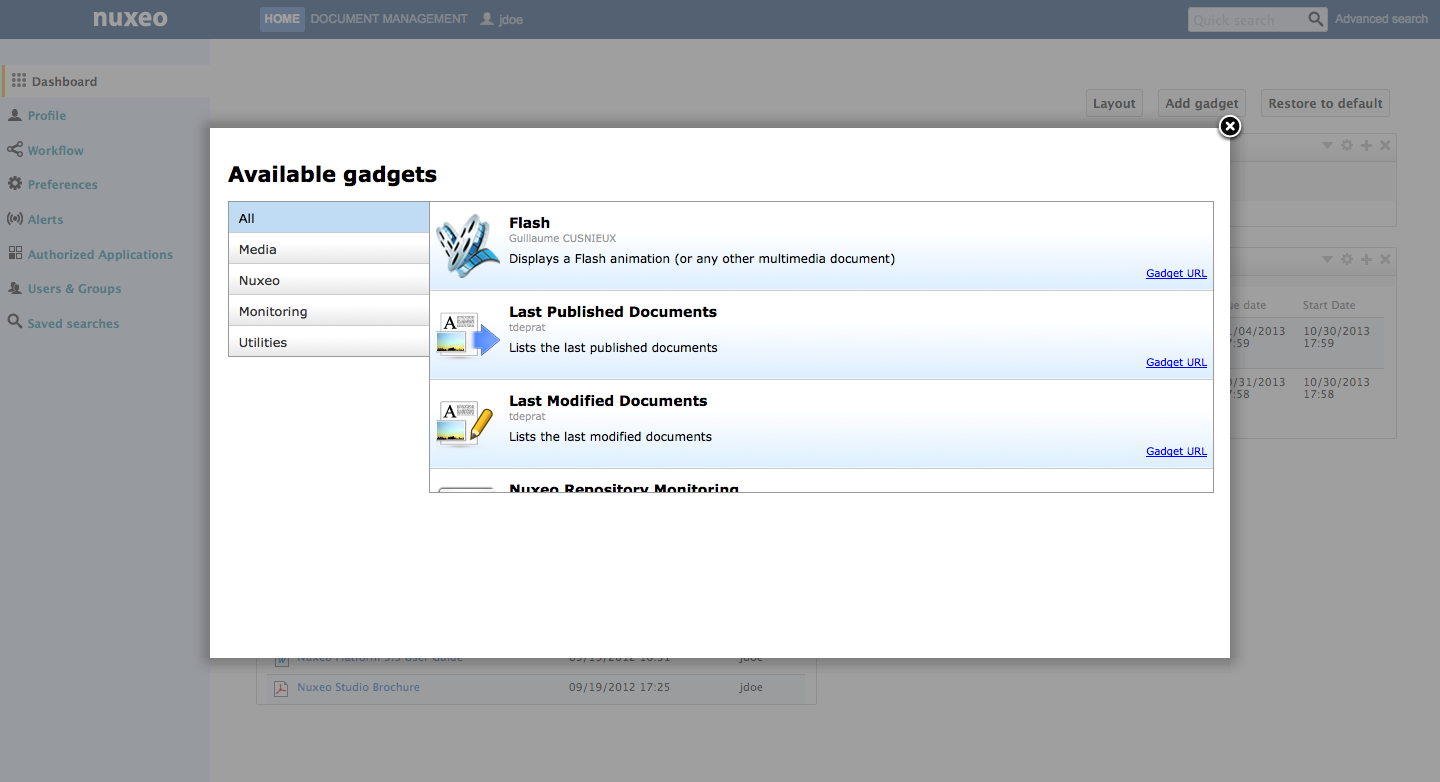Viewport: 1440px width, 782px height.
Task: Click the Workflow share icon
Action: click(15, 149)
